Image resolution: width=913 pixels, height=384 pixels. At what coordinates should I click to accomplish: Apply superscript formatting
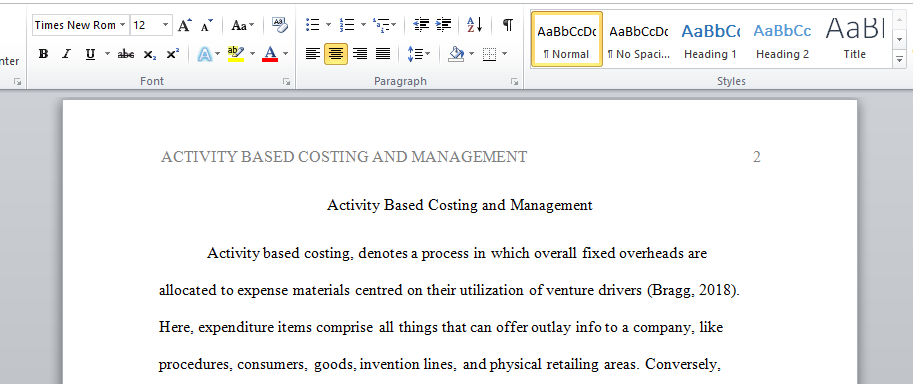172,54
